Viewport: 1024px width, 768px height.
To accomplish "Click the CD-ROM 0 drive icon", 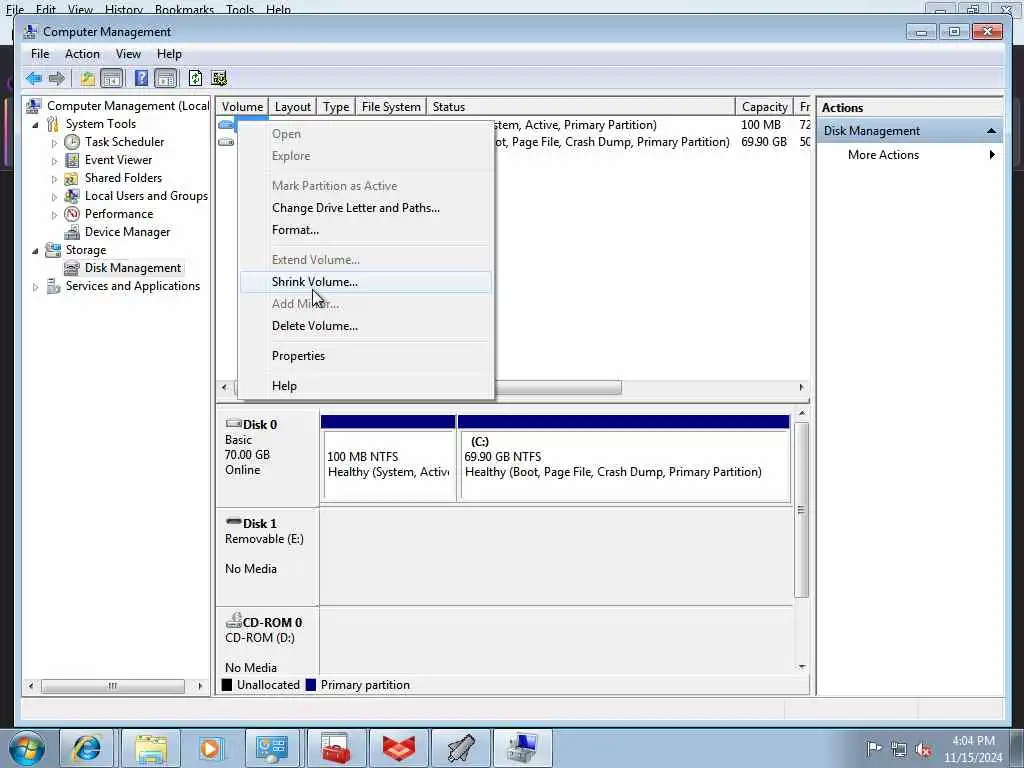I will pos(233,621).
